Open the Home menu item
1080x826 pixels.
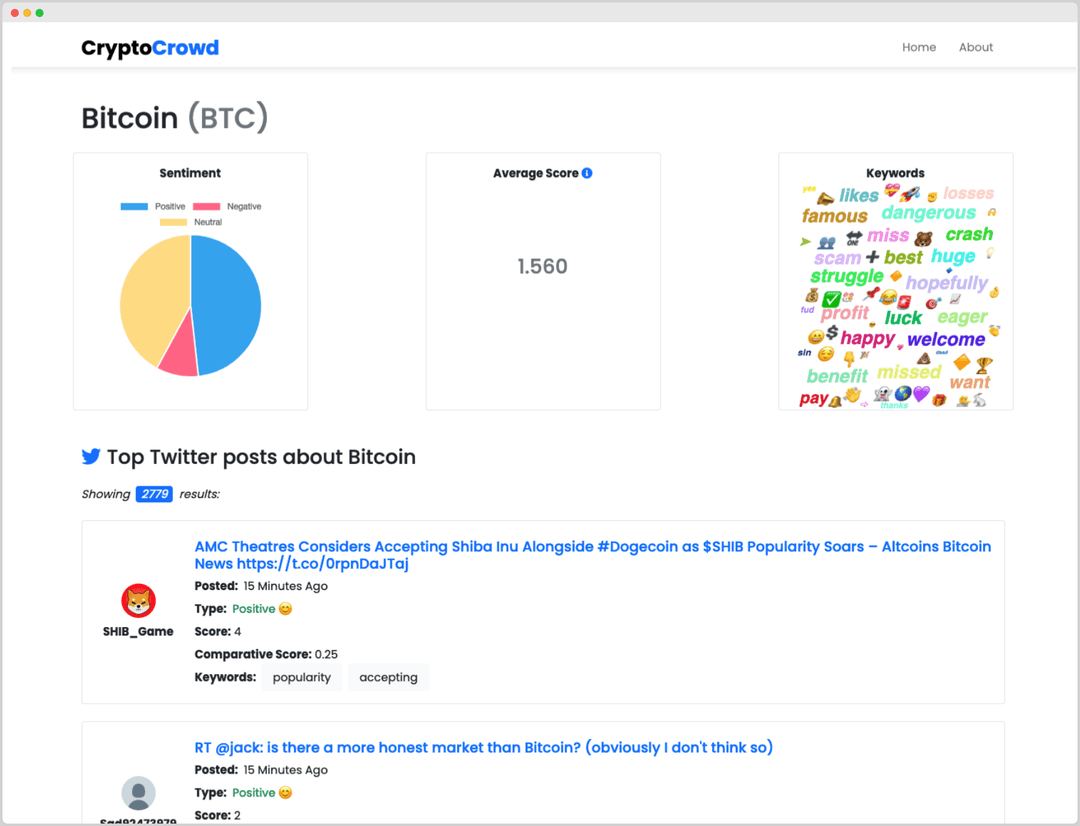click(919, 47)
